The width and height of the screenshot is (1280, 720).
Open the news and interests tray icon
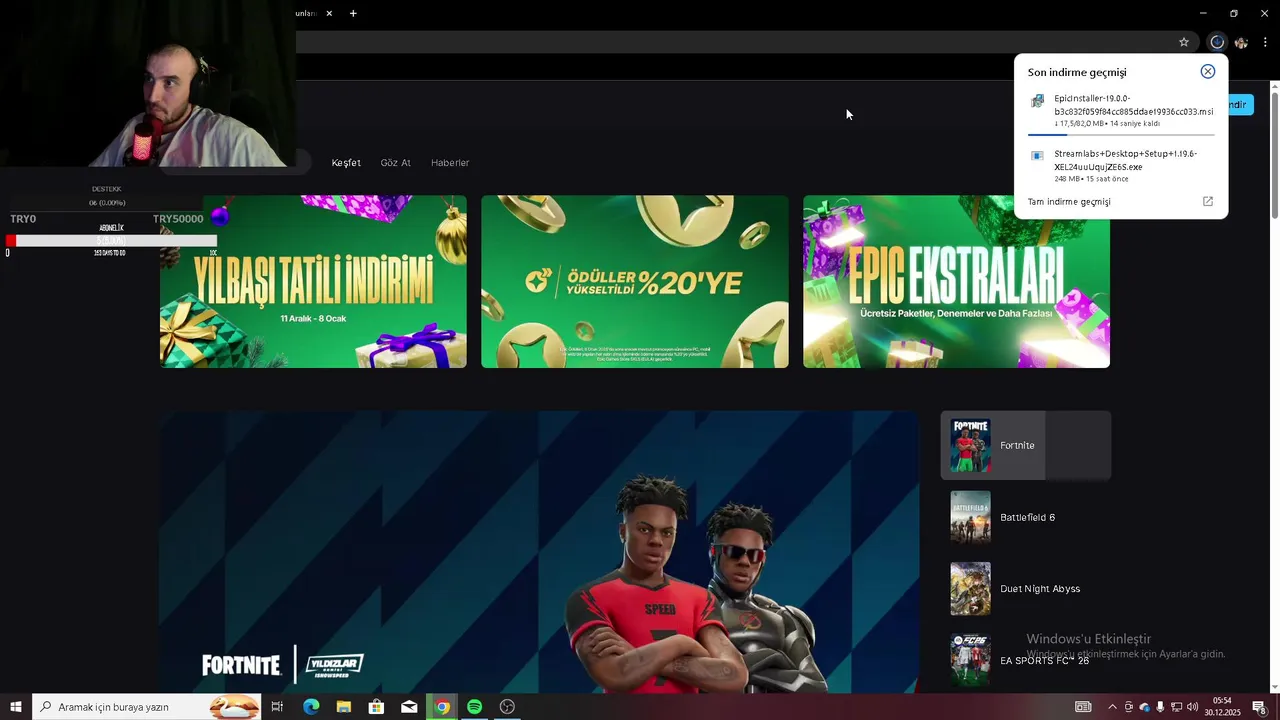(x=1083, y=707)
